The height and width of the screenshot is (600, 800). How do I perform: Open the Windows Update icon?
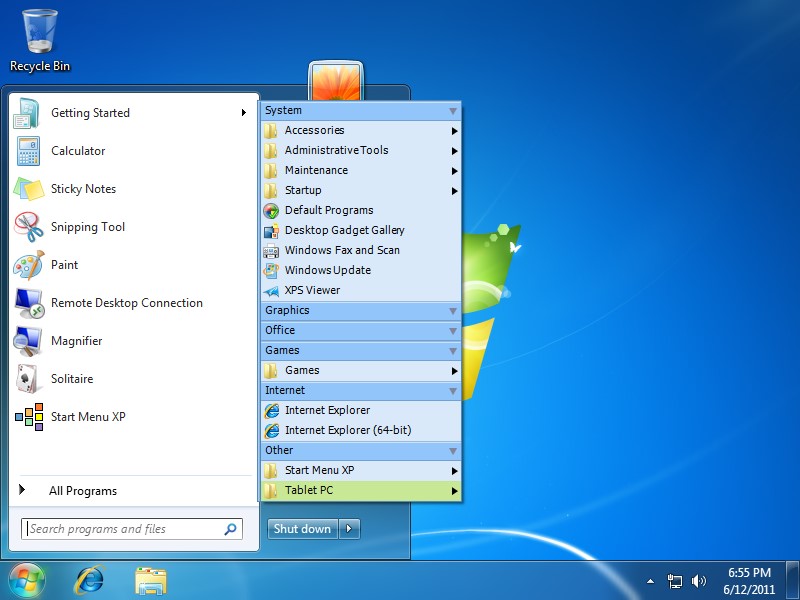[x=271, y=270]
